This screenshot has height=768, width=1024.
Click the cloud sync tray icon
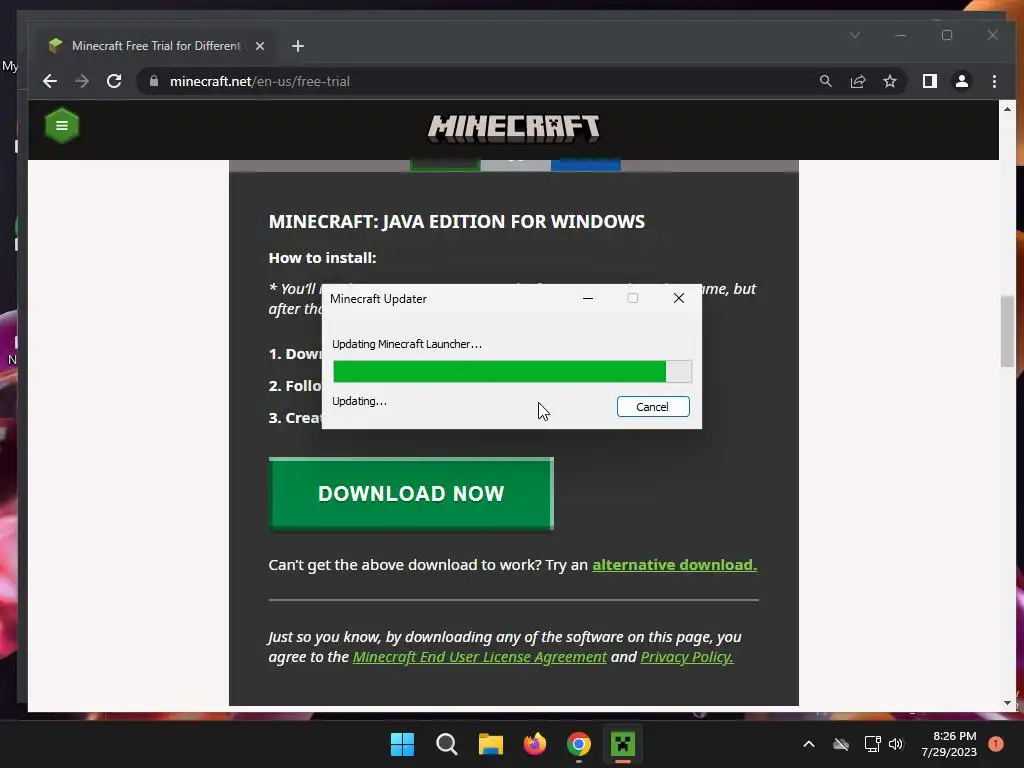(x=841, y=744)
